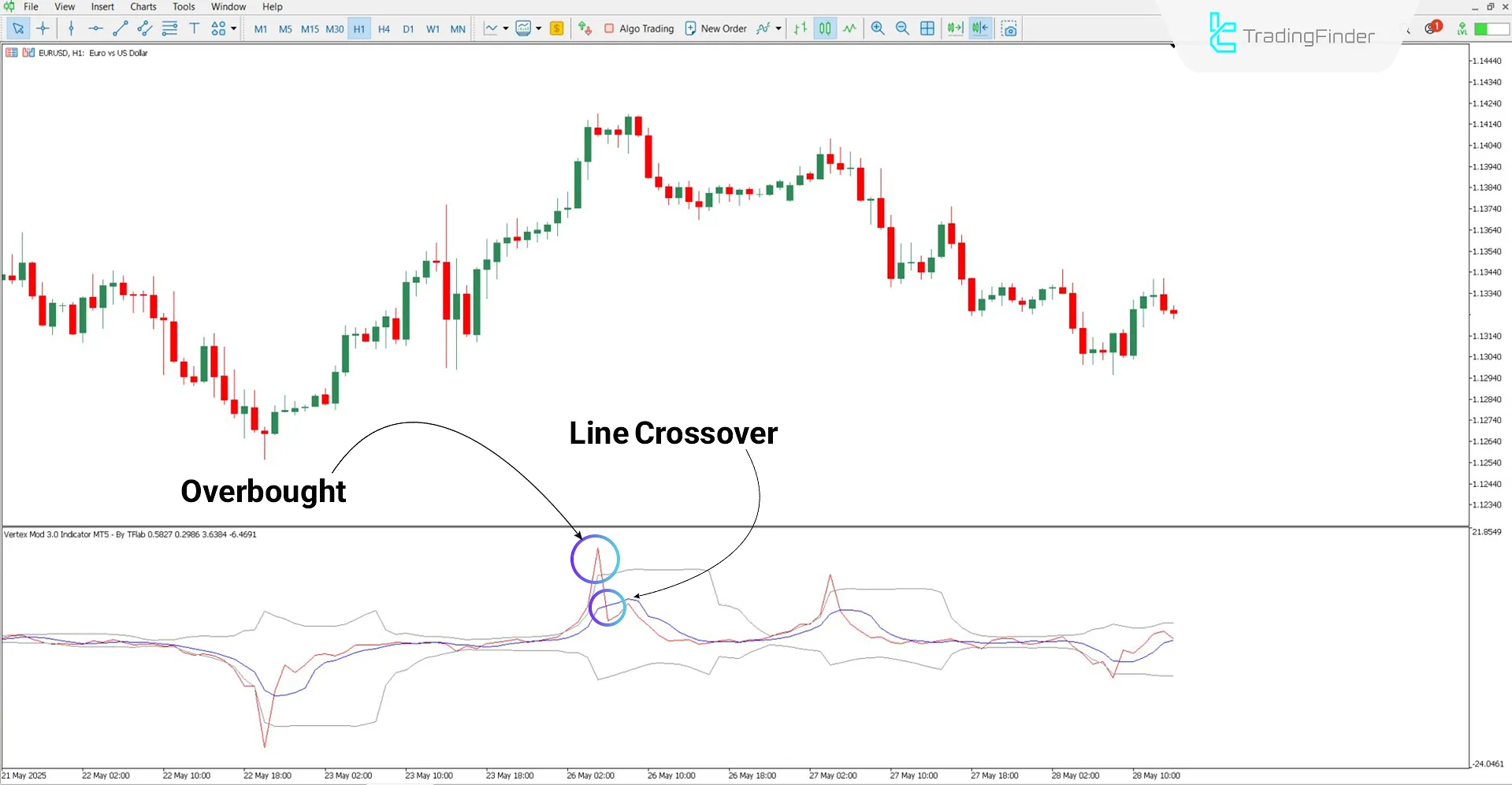This screenshot has width=1512, height=785.
Task: Switch chart to bar display mode
Action: tap(801, 28)
